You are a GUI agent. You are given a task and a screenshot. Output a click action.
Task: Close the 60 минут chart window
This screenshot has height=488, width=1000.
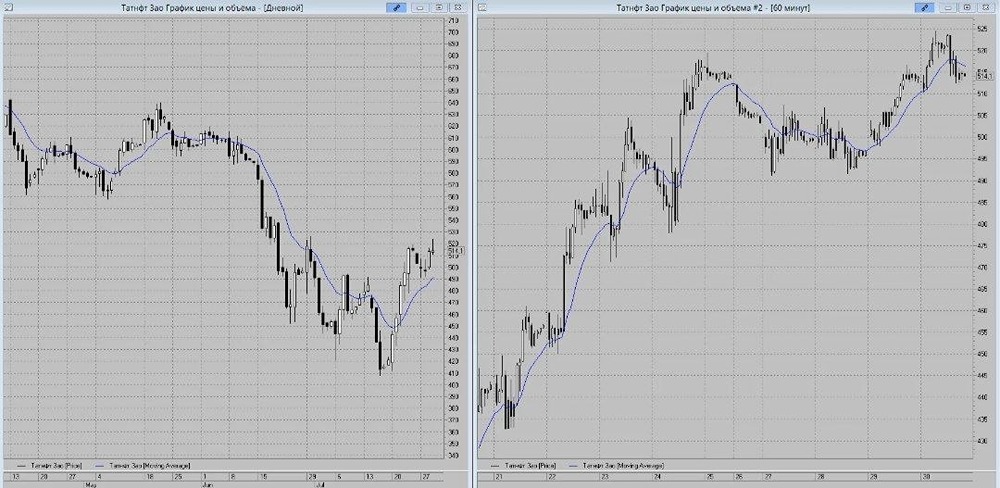tap(985, 7)
